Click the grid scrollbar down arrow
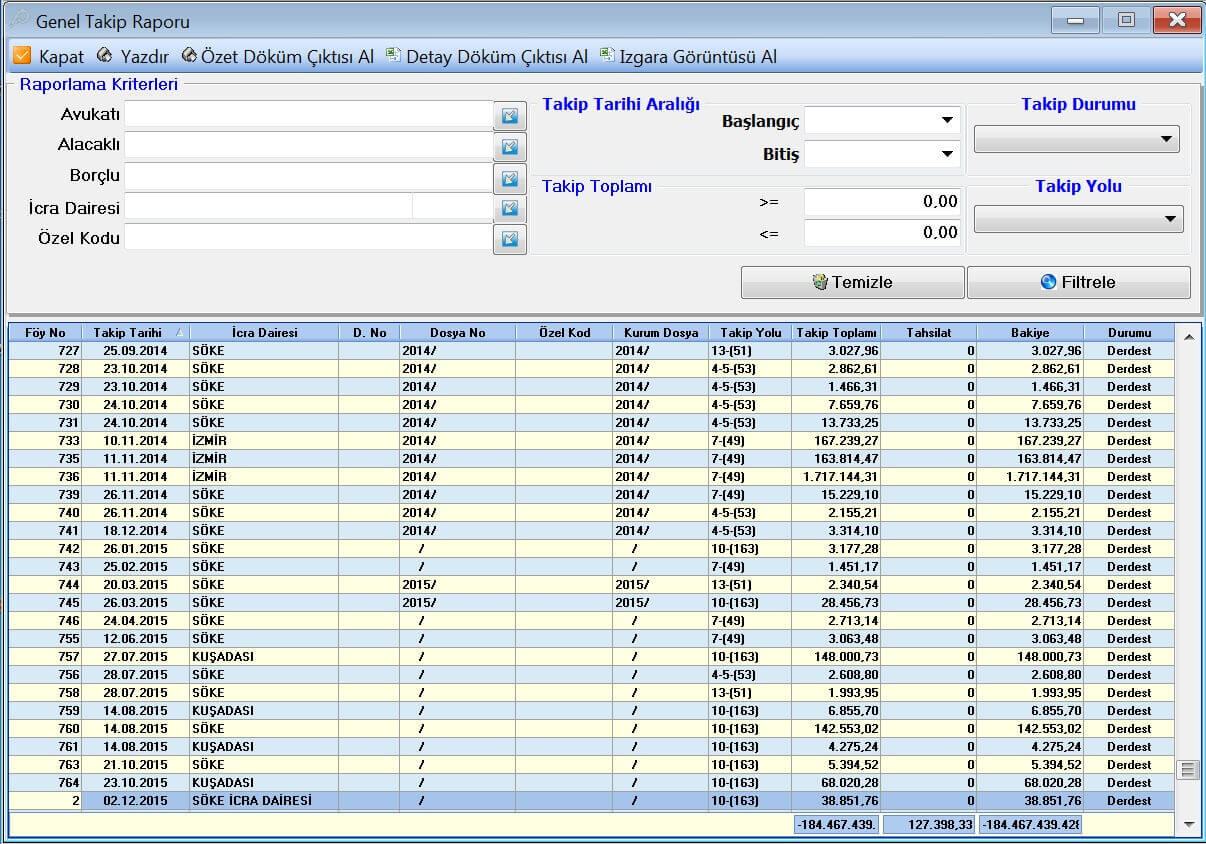The width and height of the screenshot is (1206, 844). pyautogui.click(x=1188, y=824)
